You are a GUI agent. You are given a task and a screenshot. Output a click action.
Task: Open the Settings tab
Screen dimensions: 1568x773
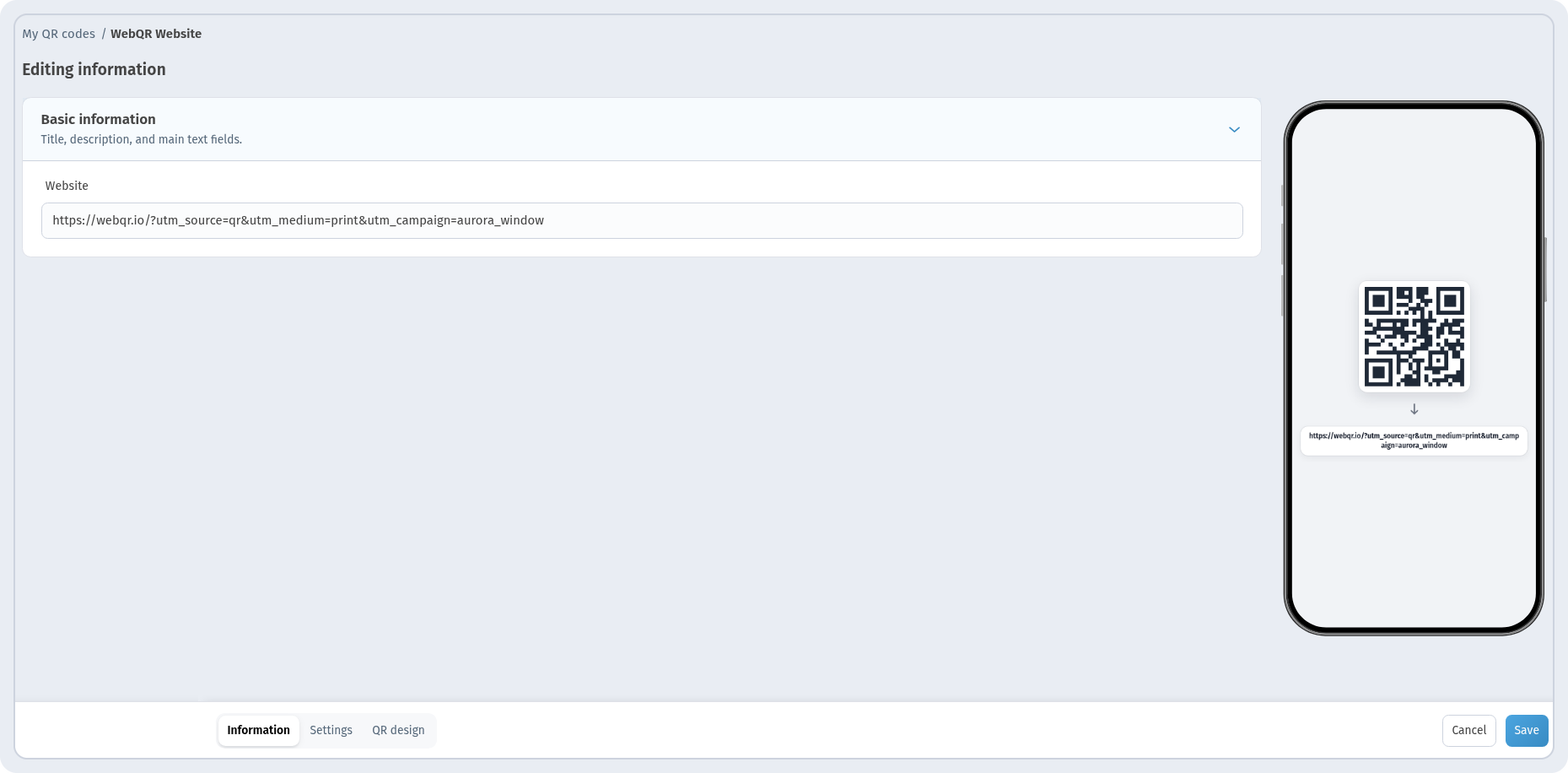click(x=331, y=730)
